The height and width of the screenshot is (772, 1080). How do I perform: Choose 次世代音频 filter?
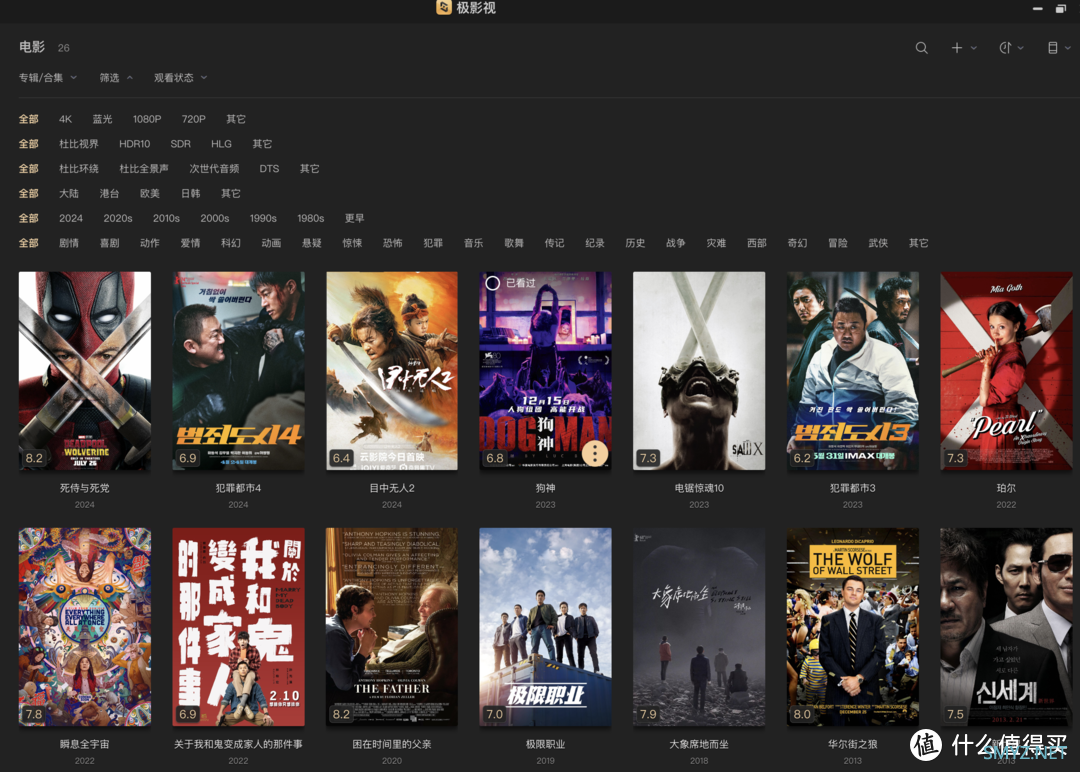click(214, 169)
